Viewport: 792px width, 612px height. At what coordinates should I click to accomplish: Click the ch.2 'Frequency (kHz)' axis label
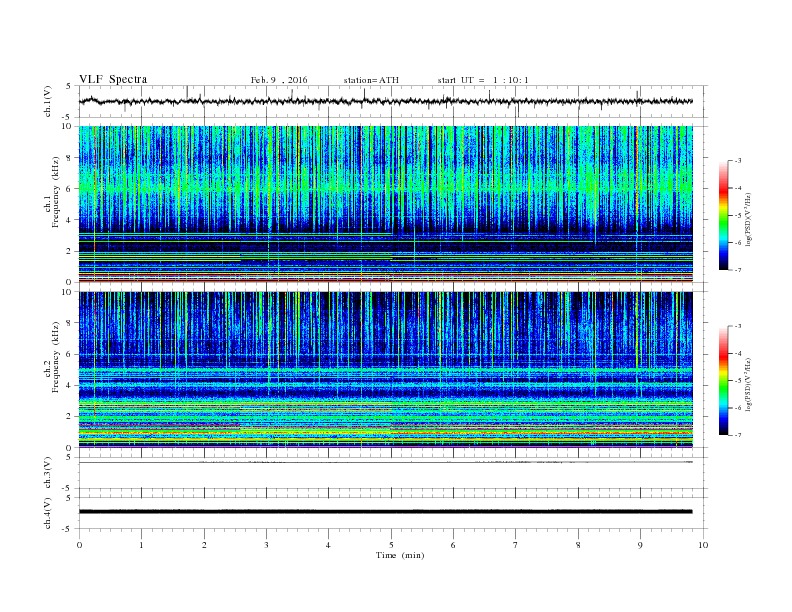pos(56,357)
